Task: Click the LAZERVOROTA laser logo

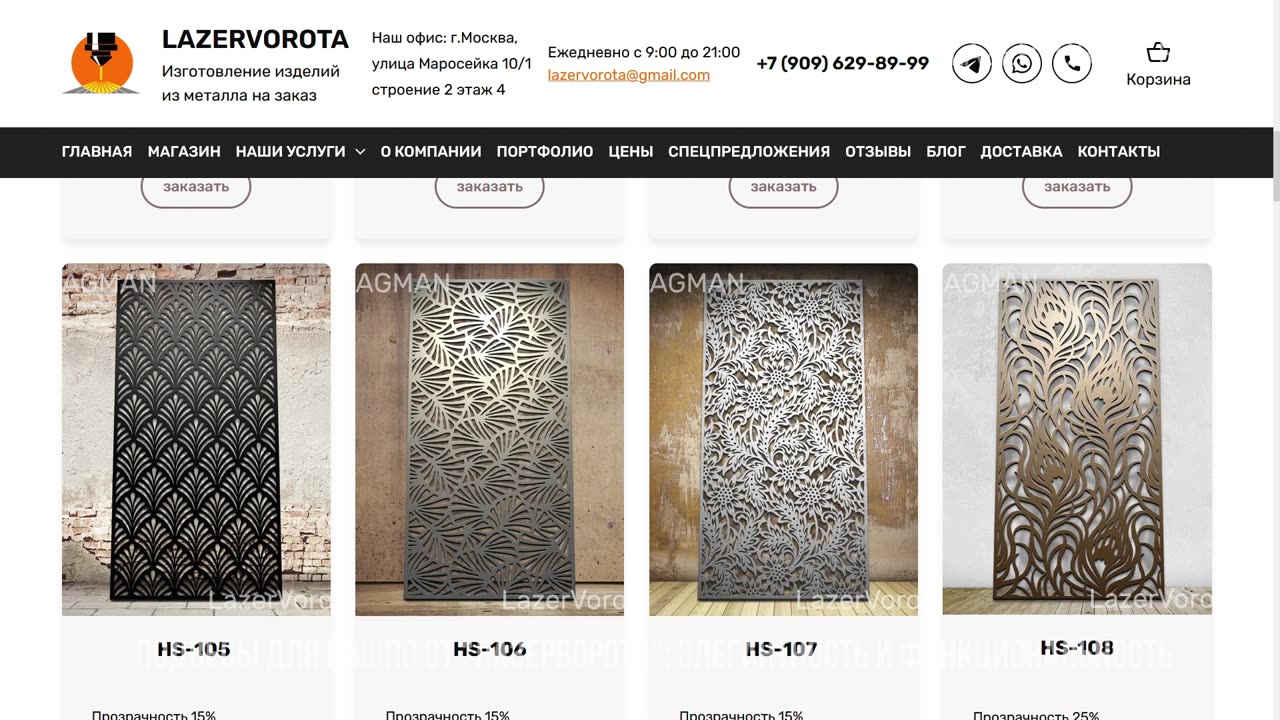Action: click(x=101, y=63)
